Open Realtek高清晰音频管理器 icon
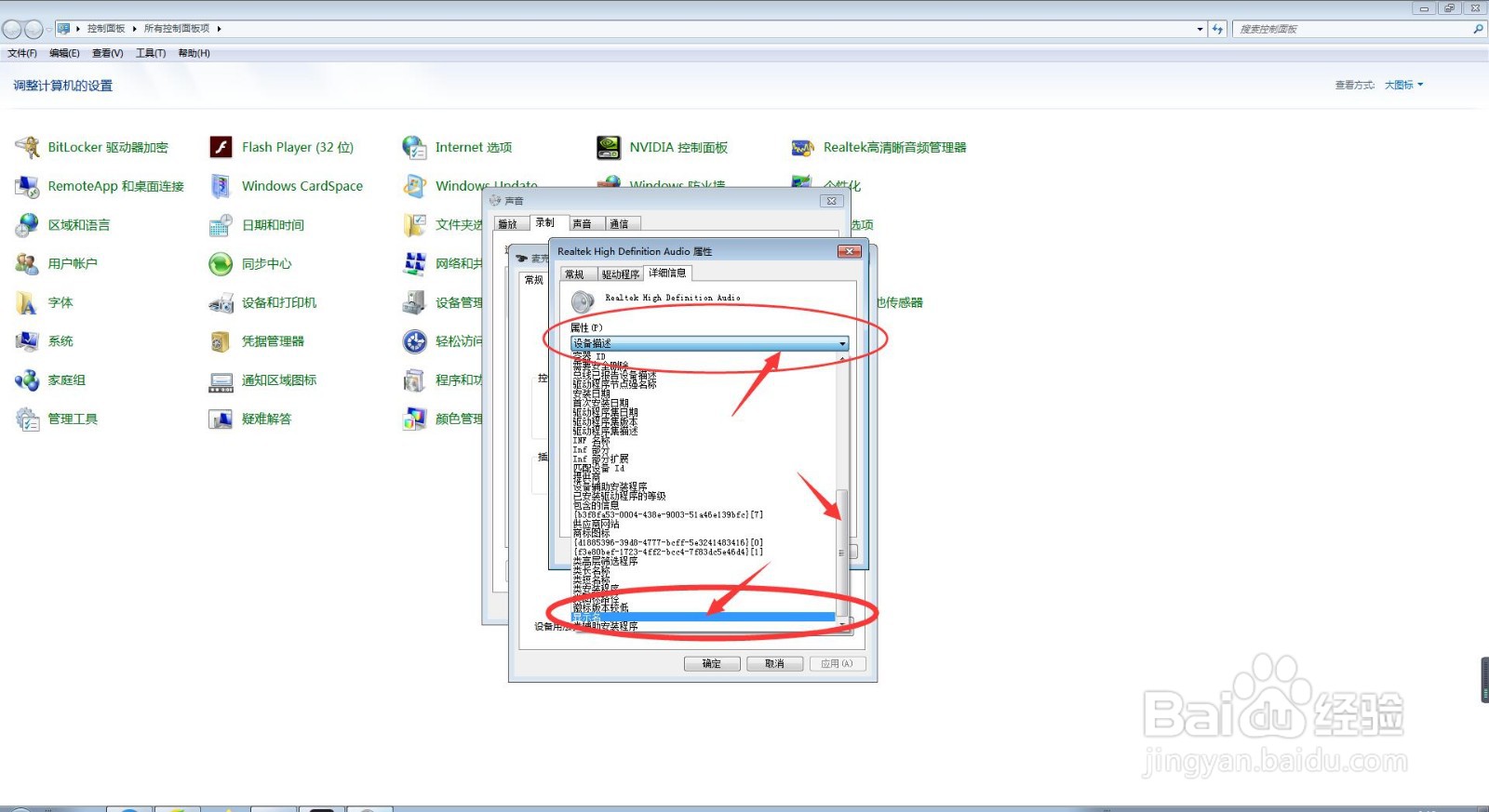Viewport: 1489px width, 812px height. coord(802,148)
